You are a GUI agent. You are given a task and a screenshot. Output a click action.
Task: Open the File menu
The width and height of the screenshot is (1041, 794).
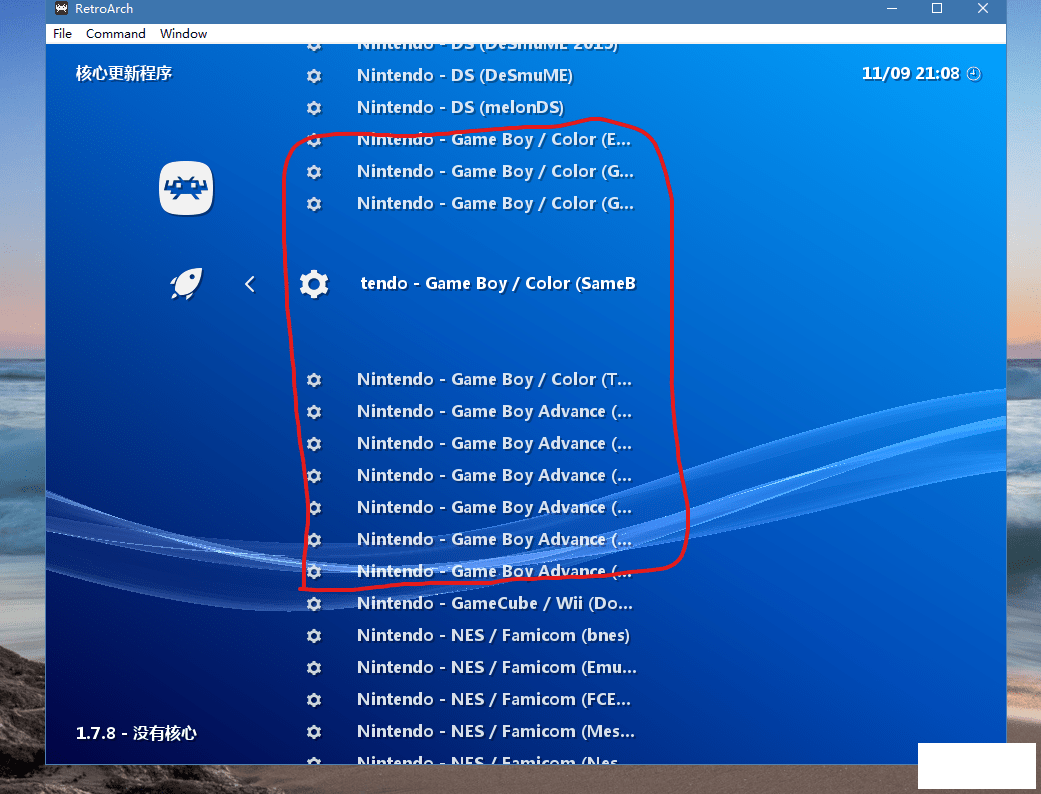coord(62,34)
